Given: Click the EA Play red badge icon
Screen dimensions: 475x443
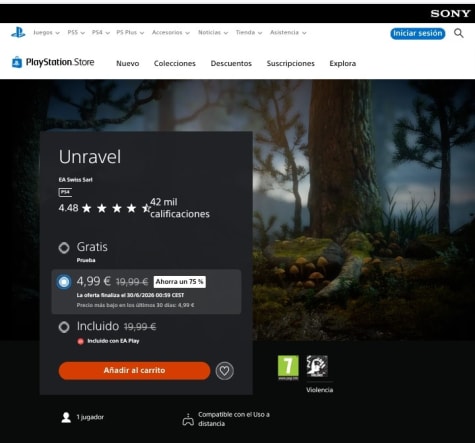Looking at the screenshot, I should point(80,341).
